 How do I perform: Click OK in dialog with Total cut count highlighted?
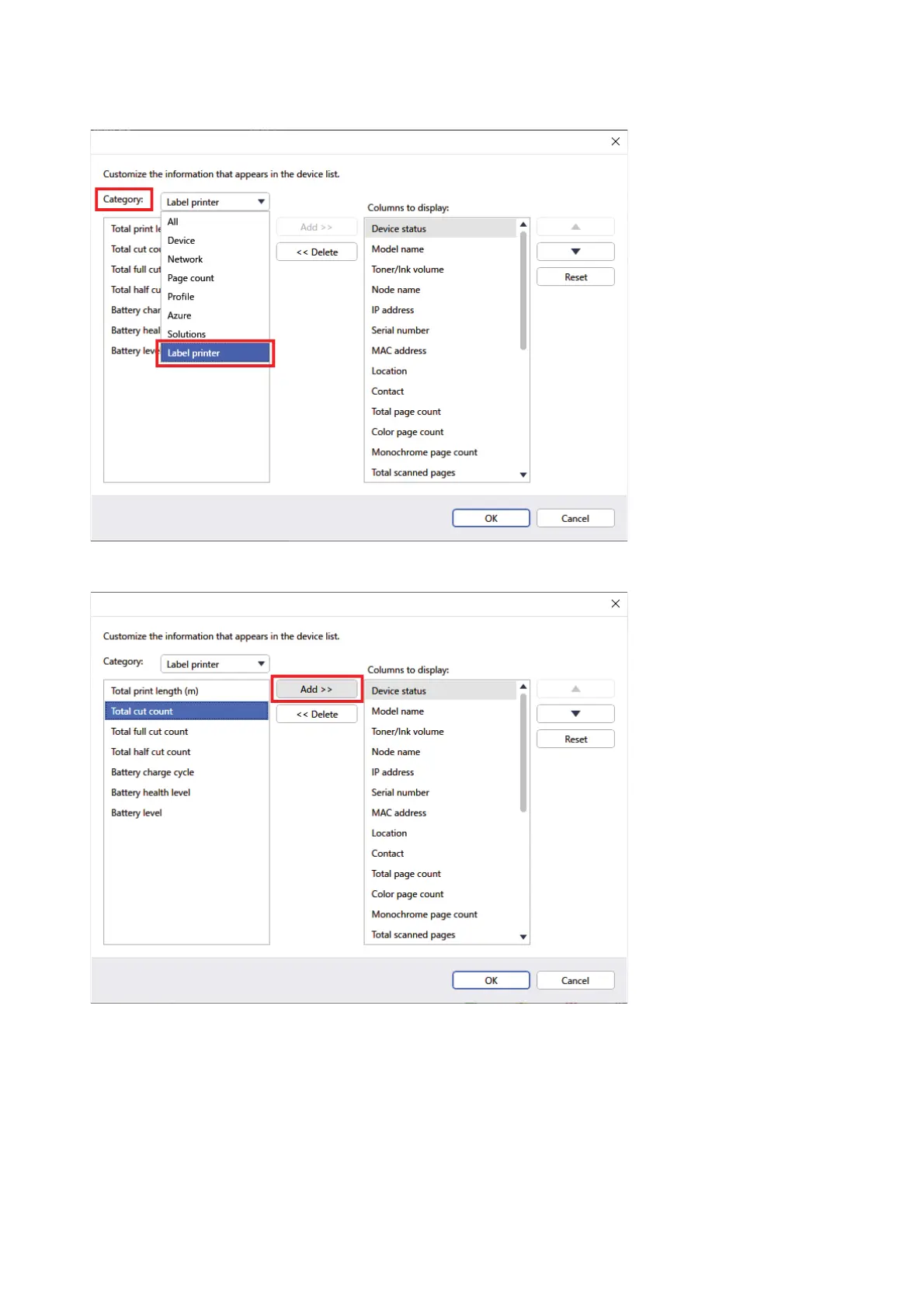[492, 980]
